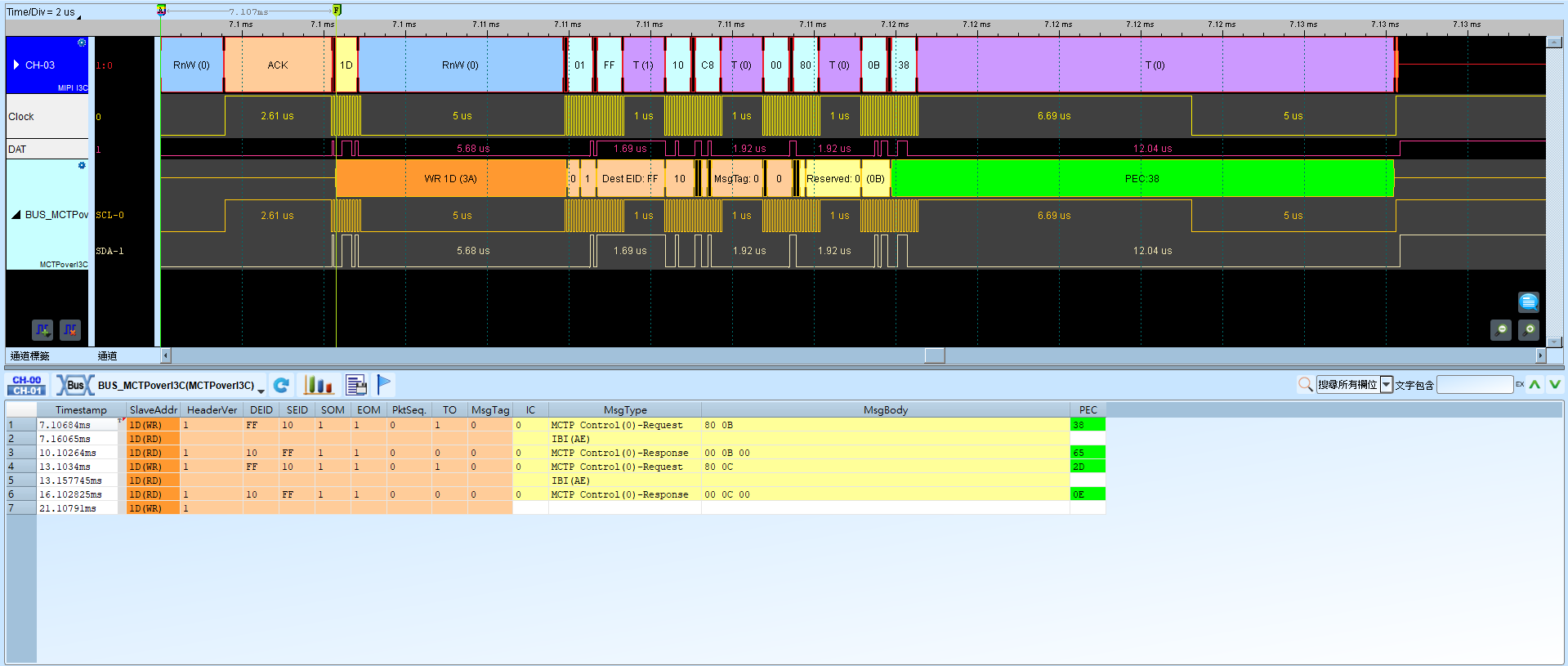Click the SlaveAddr column header

click(x=153, y=410)
